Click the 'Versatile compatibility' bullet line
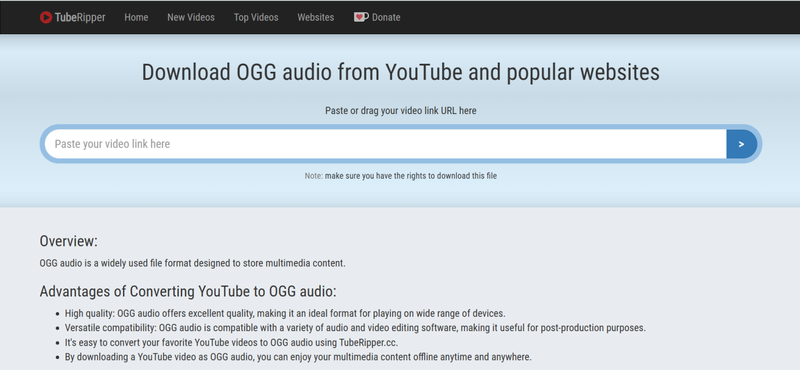Viewport: 800px width, 370px height. point(355,328)
